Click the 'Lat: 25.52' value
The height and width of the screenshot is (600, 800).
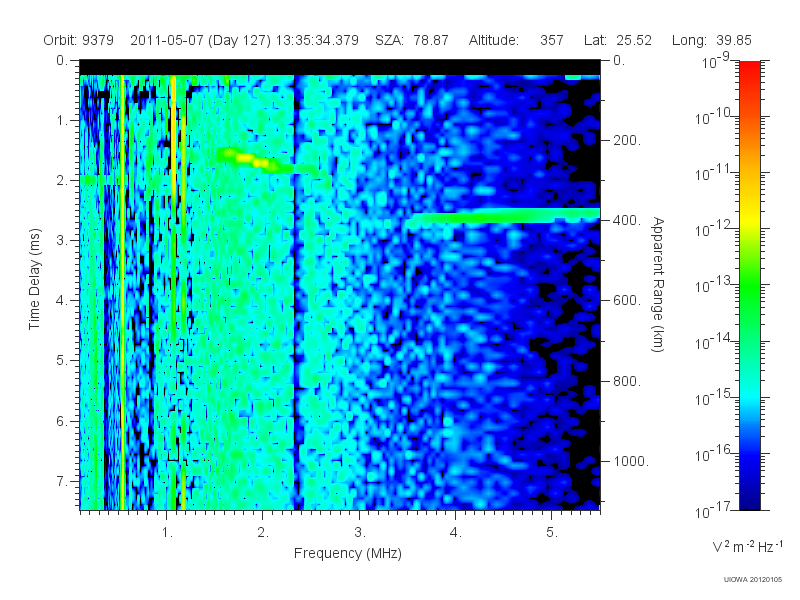tap(618, 40)
